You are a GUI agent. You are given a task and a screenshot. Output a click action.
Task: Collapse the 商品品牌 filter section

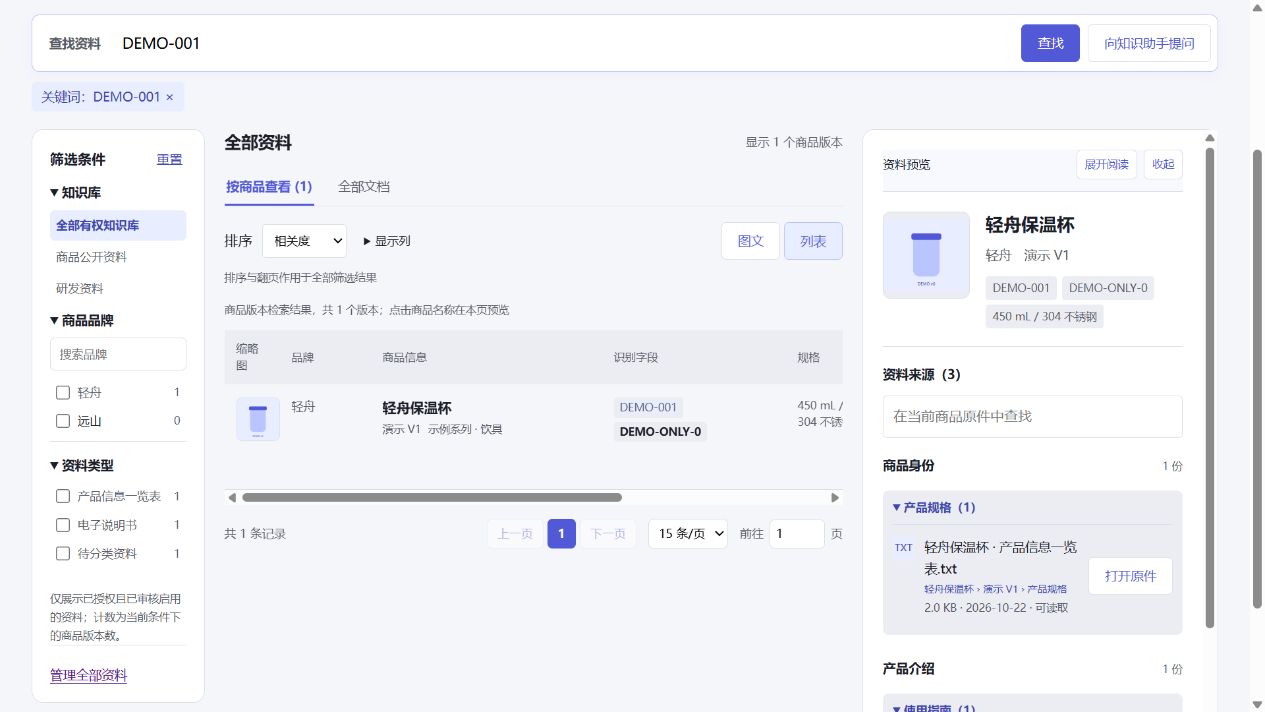point(82,320)
